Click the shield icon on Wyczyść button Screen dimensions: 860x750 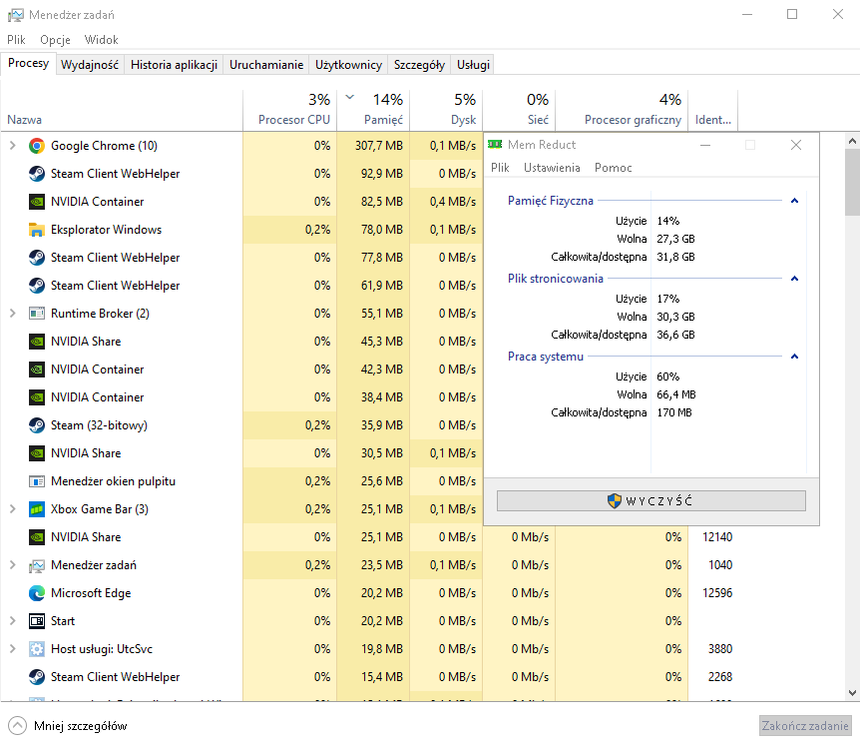pyautogui.click(x=614, y=500)
